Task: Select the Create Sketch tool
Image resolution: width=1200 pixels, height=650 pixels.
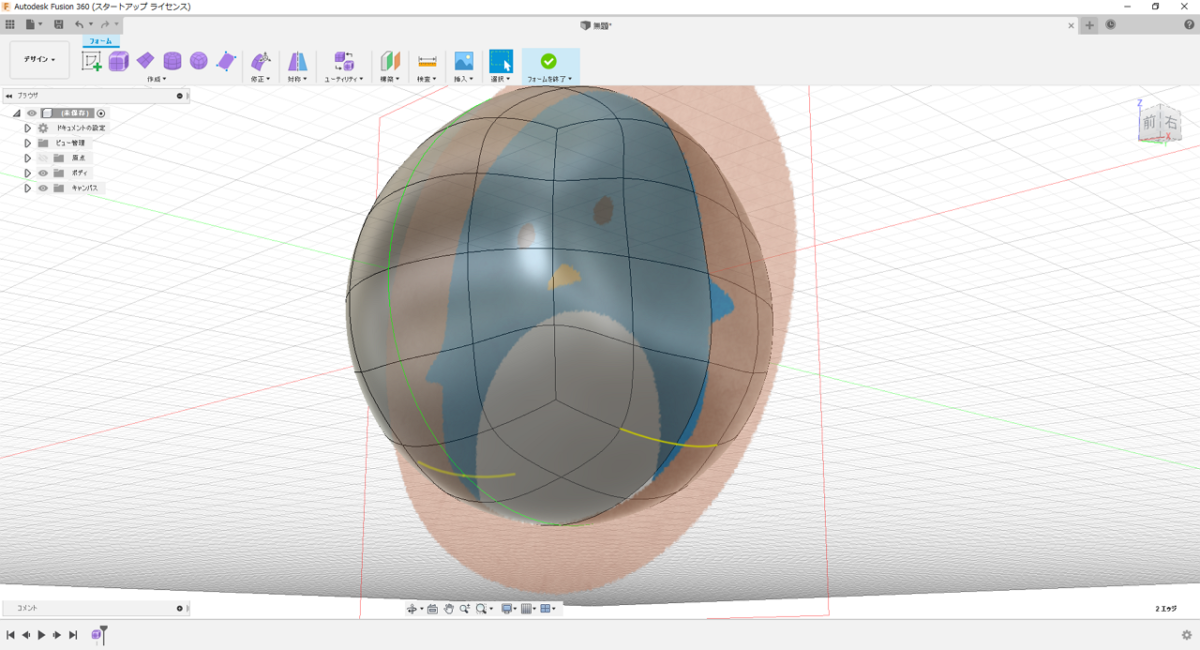Action: coord(92,61)
